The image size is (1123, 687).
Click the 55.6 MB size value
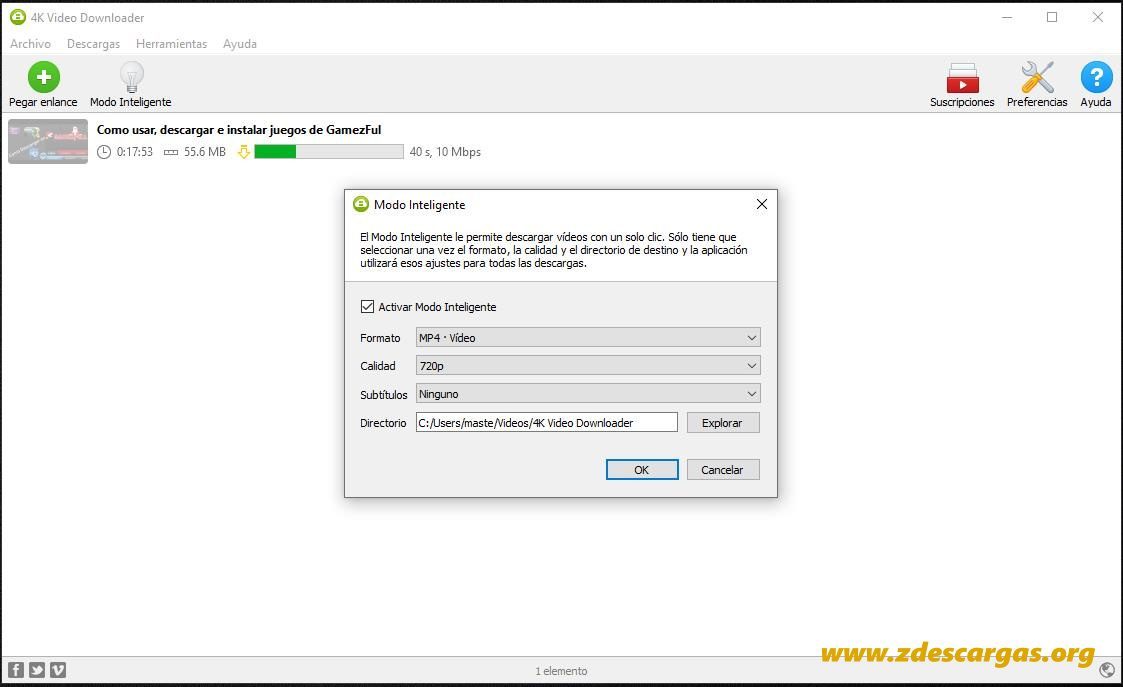pos(205,152)
